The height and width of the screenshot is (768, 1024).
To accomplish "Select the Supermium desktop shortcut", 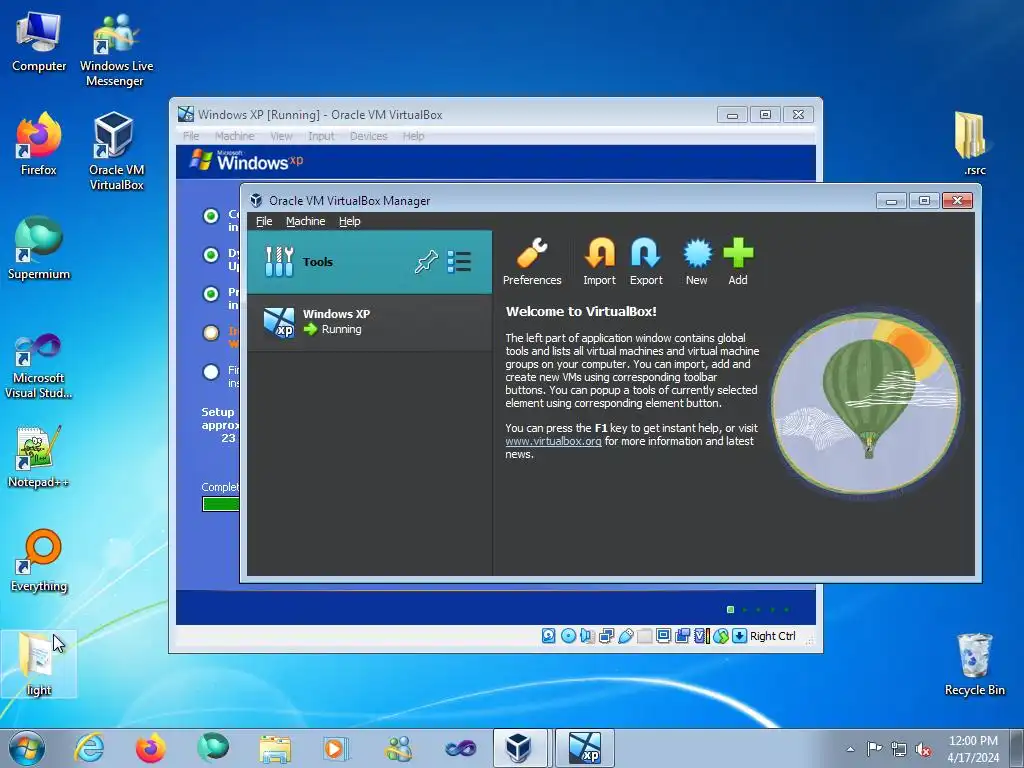I will 39,248.
